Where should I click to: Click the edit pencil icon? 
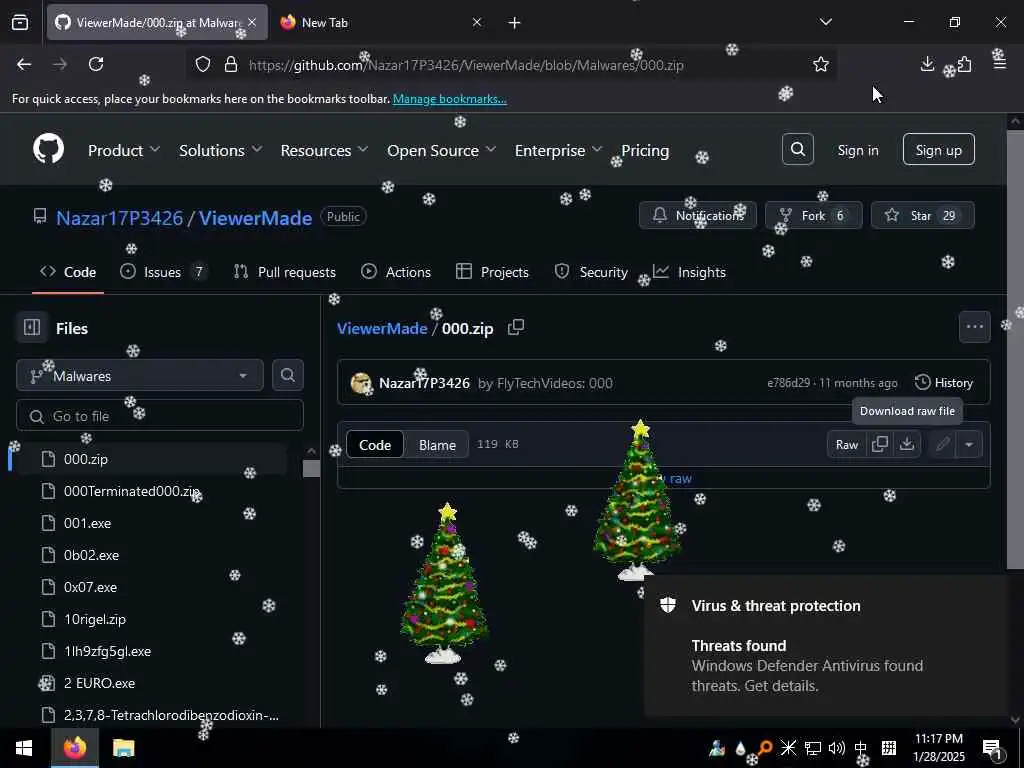click(942, 444)
